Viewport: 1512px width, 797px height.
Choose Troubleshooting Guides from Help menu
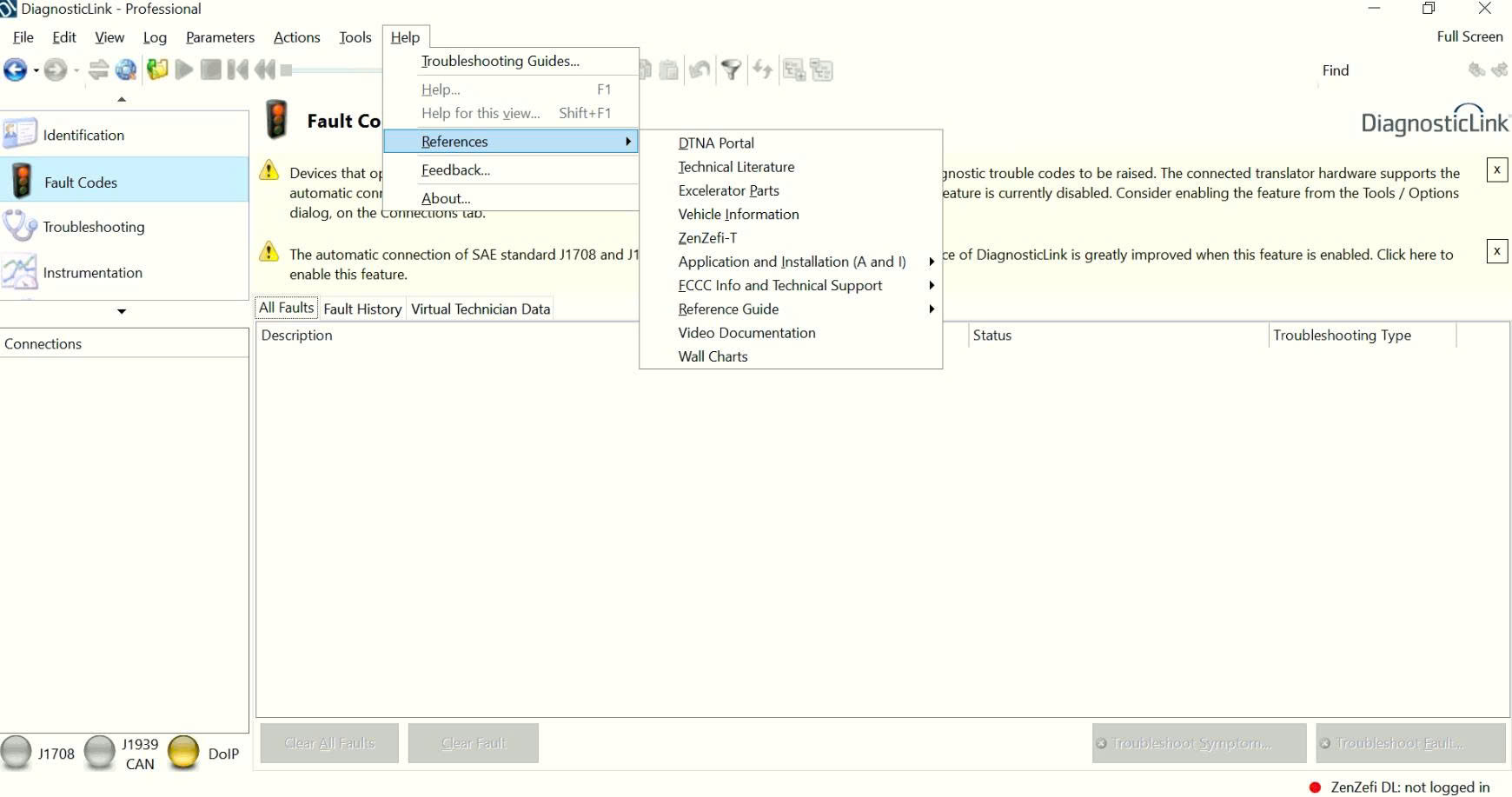tap(511, 61)
